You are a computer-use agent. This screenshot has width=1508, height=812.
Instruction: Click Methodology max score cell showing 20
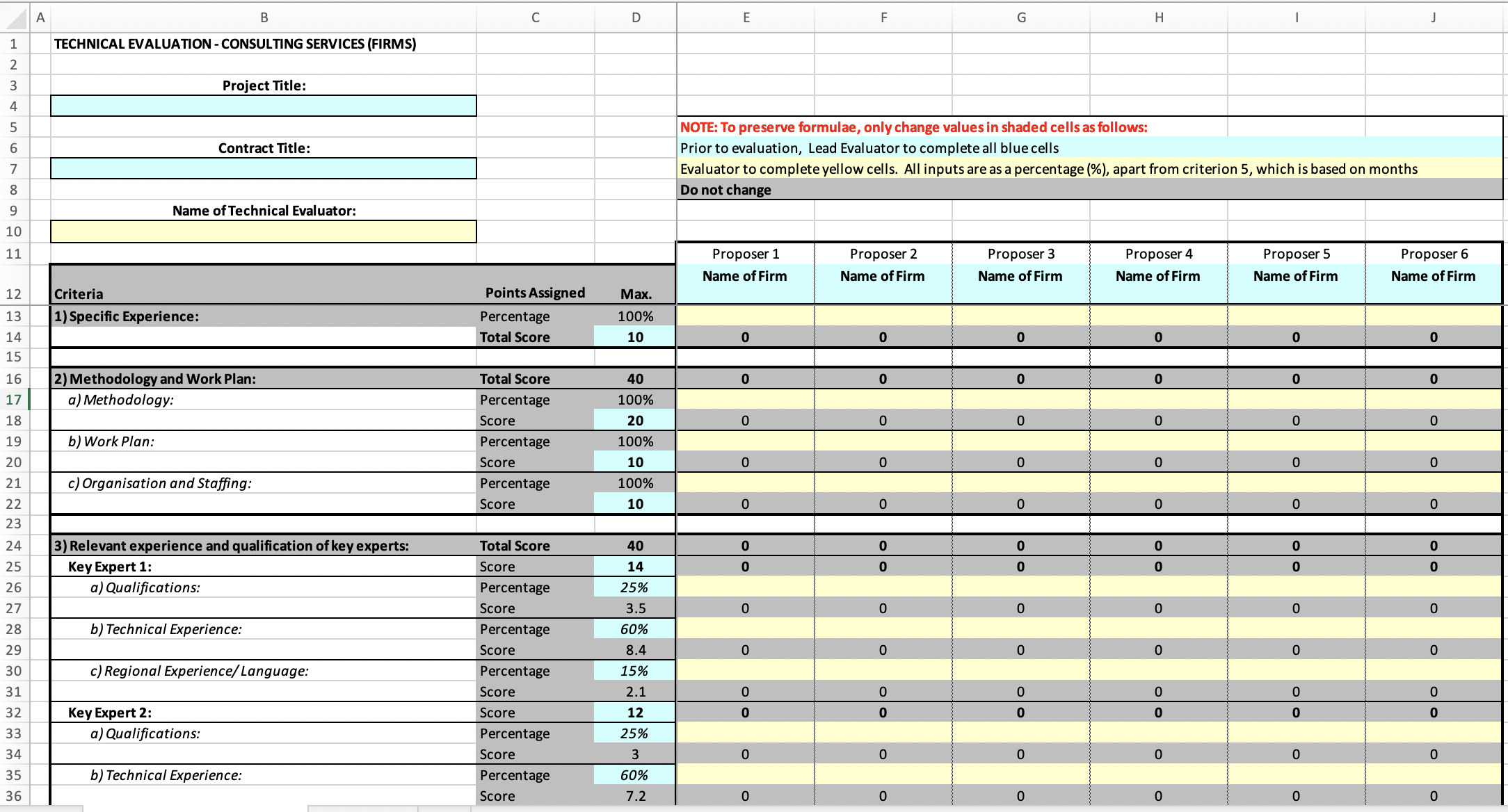[634, 421]
